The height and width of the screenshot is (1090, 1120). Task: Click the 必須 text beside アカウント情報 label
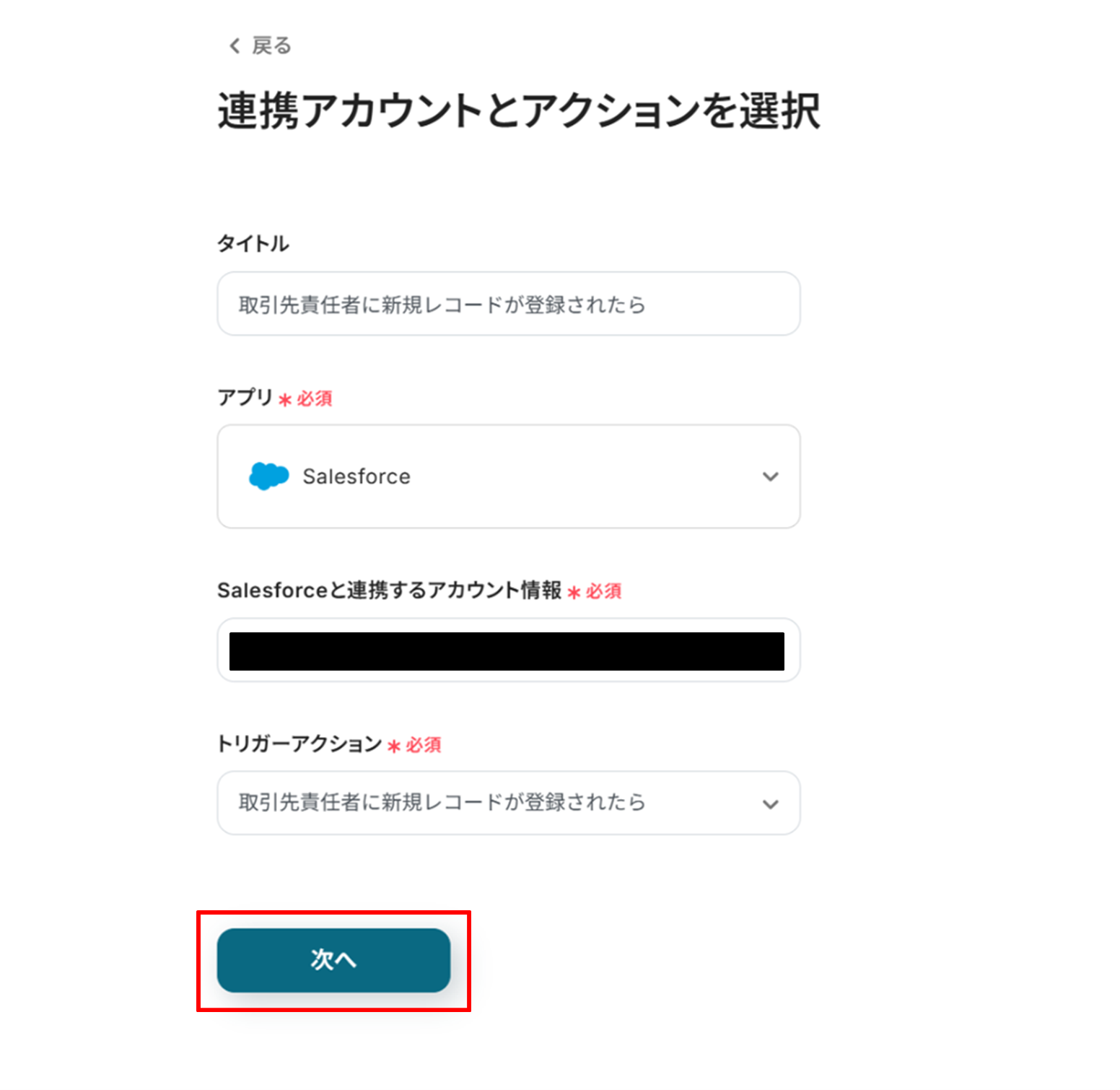click(604, 591)
